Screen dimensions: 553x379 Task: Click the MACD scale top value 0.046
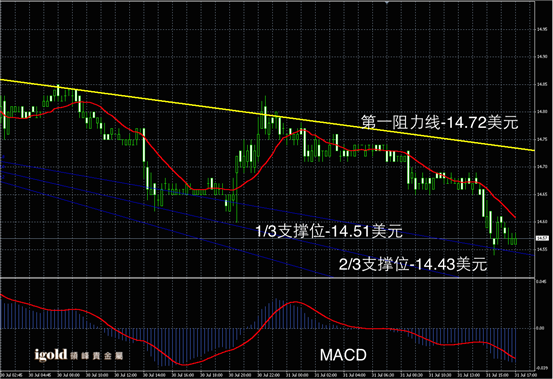541,282
